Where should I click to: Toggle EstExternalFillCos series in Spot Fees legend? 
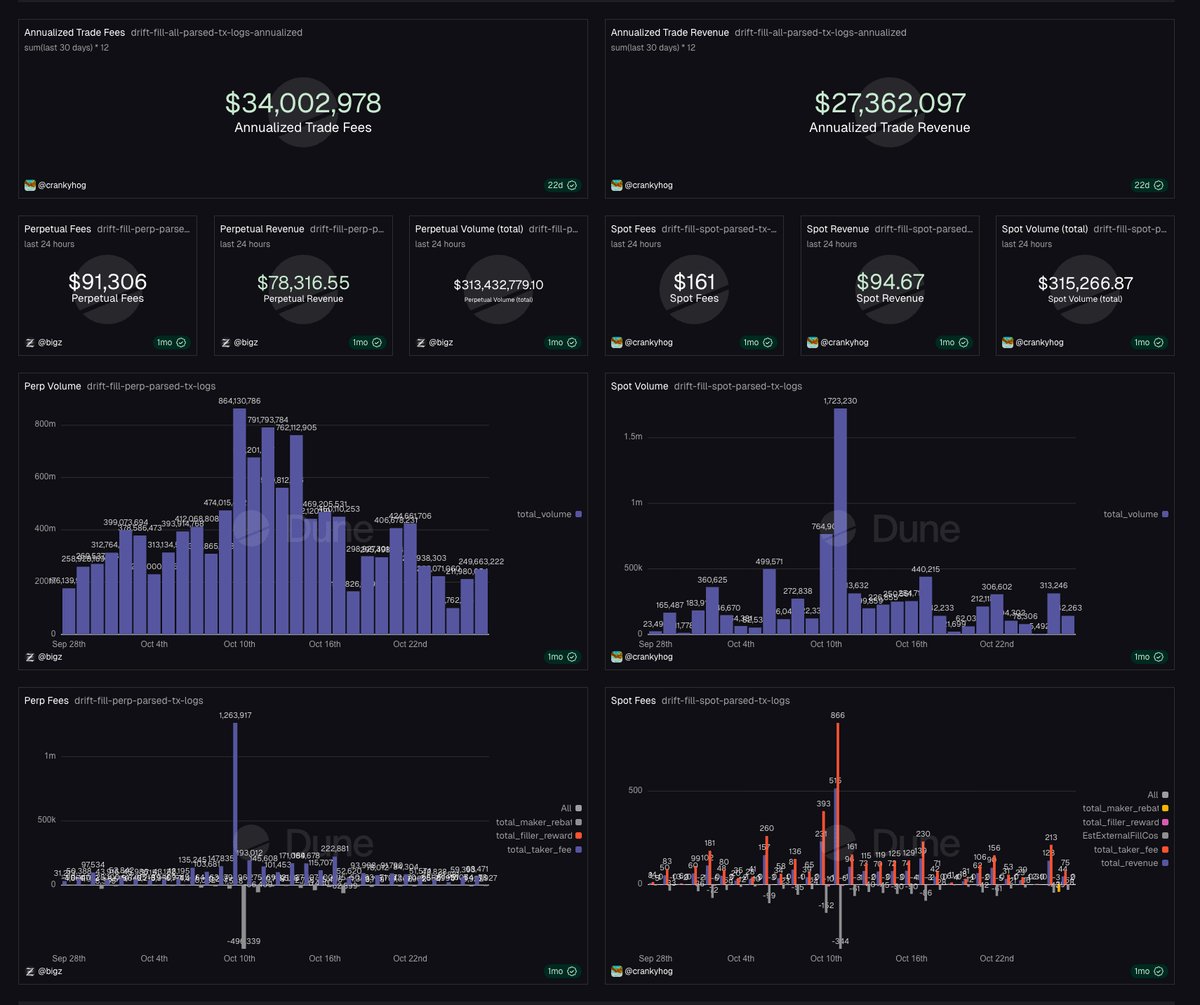pyautogui.click(x=1125, y=835)
